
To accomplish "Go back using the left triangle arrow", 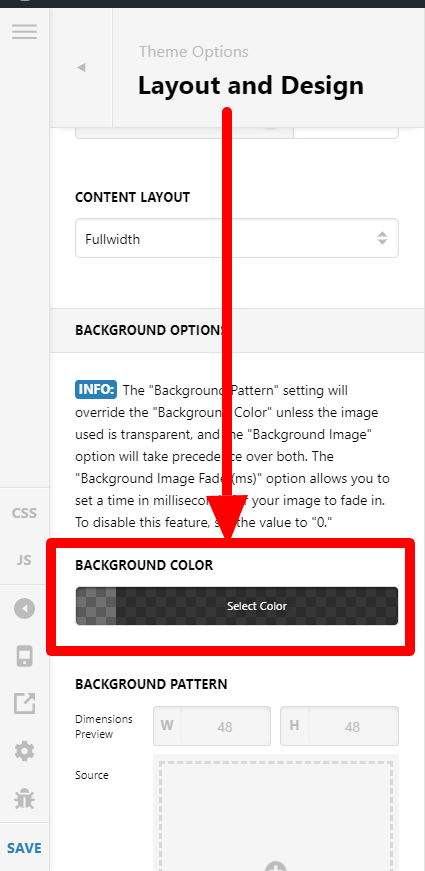I will click(81, 67).
